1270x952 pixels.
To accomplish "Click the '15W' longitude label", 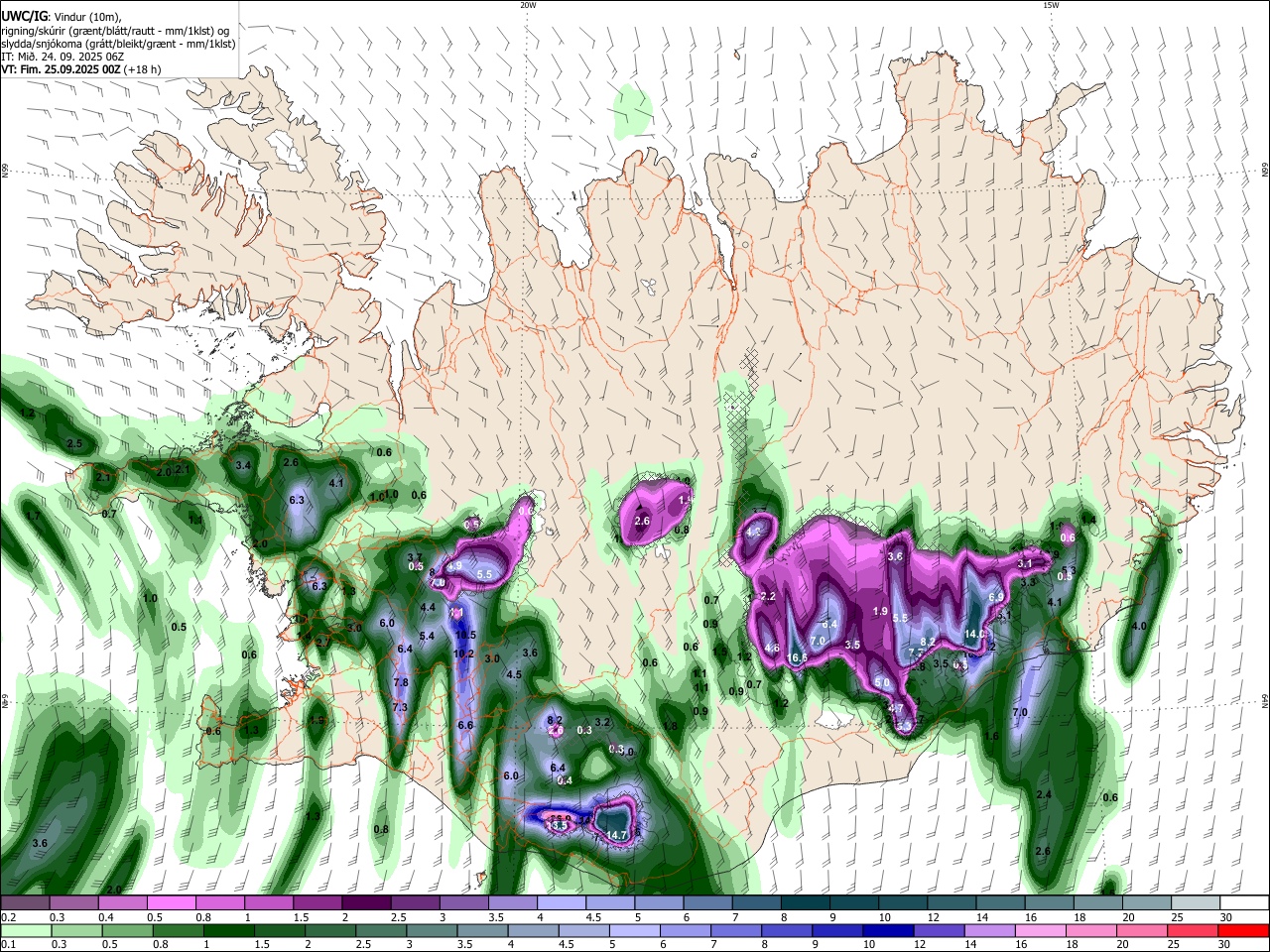I will 1050,5.
